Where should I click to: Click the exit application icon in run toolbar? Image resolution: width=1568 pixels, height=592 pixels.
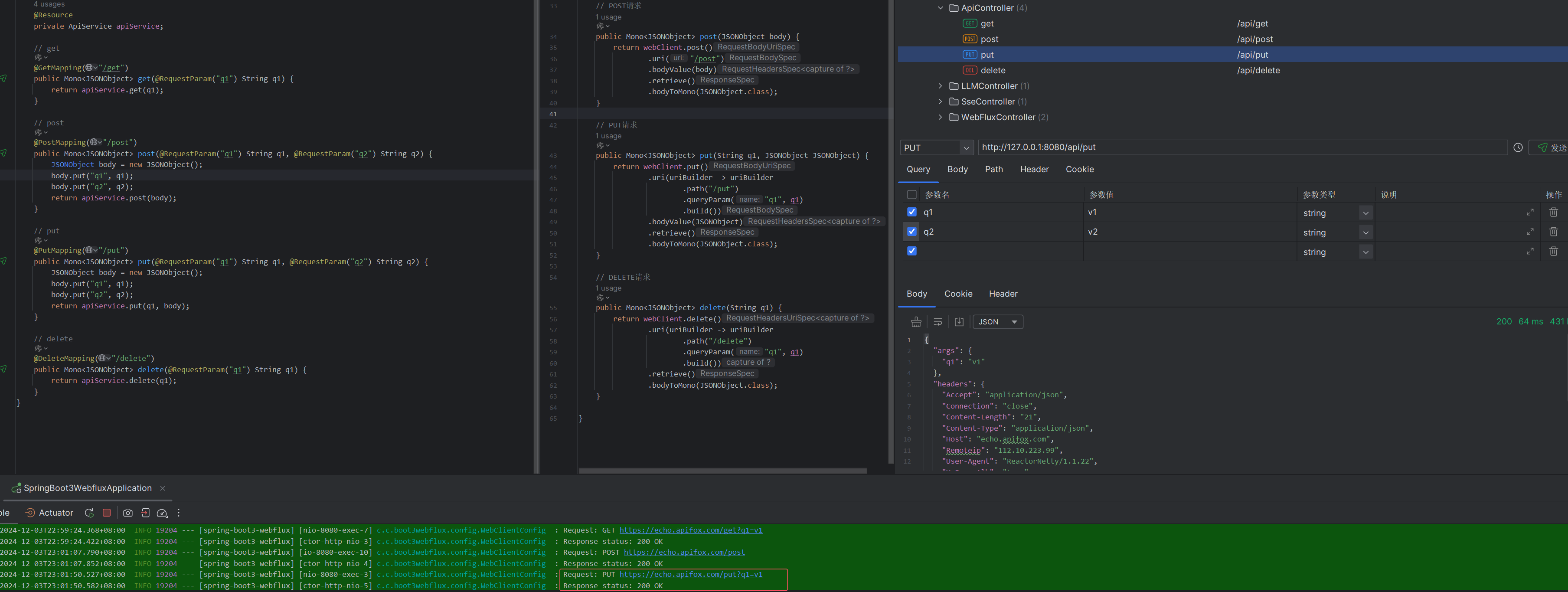[145, 513]
